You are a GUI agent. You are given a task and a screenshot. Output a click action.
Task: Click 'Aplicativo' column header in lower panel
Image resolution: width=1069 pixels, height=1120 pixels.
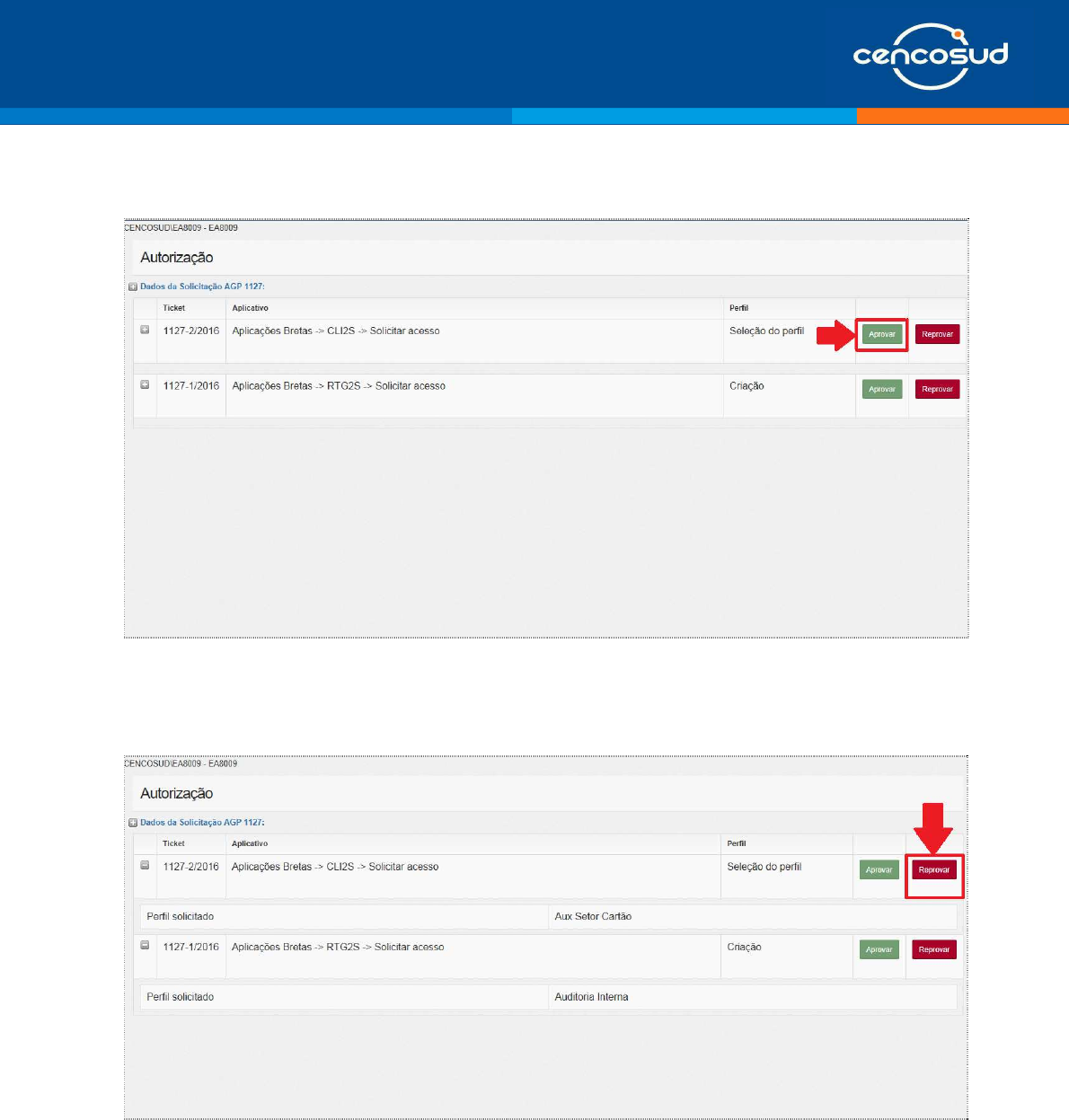point(250,843)
